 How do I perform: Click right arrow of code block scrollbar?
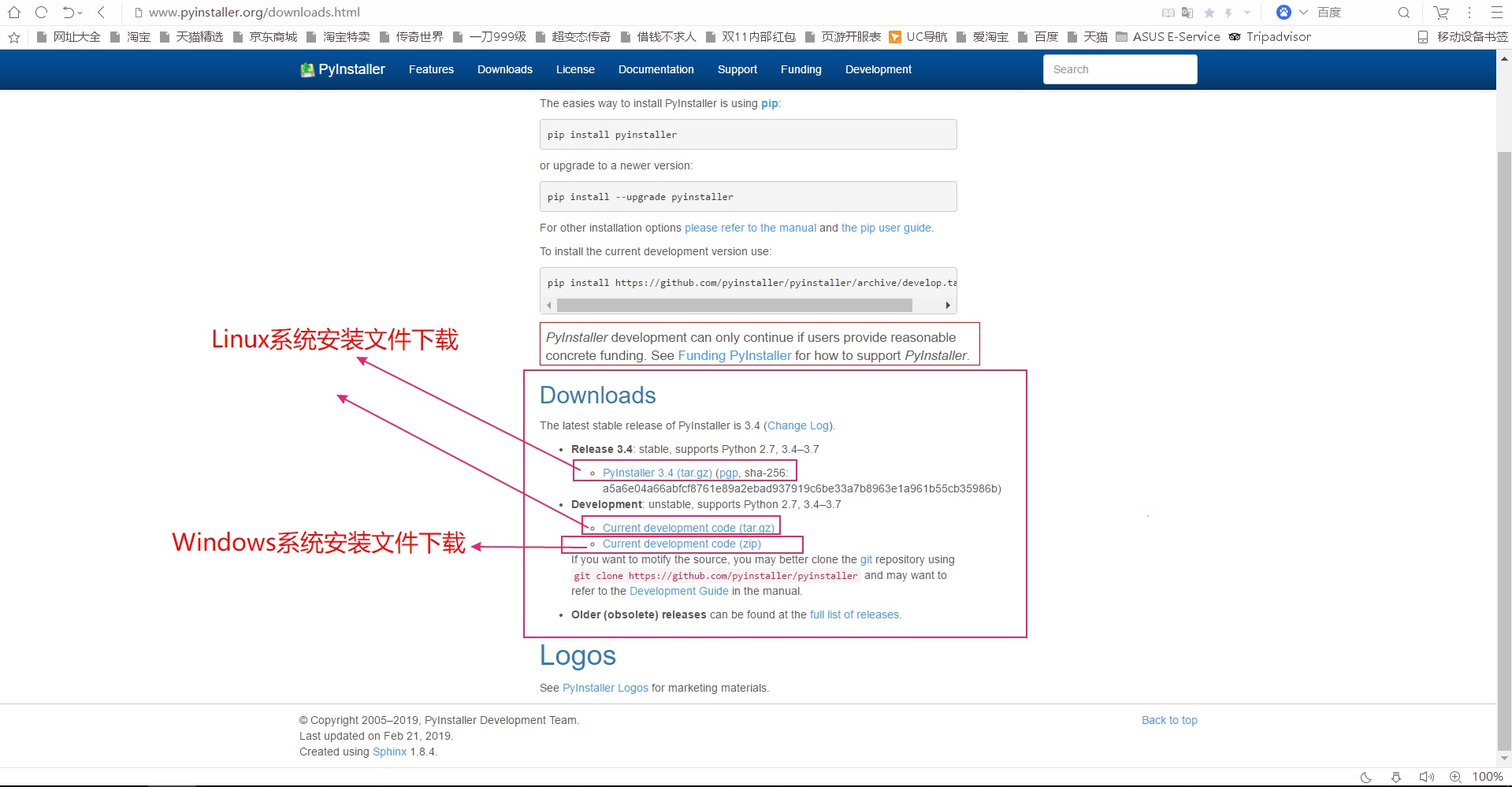948,306
